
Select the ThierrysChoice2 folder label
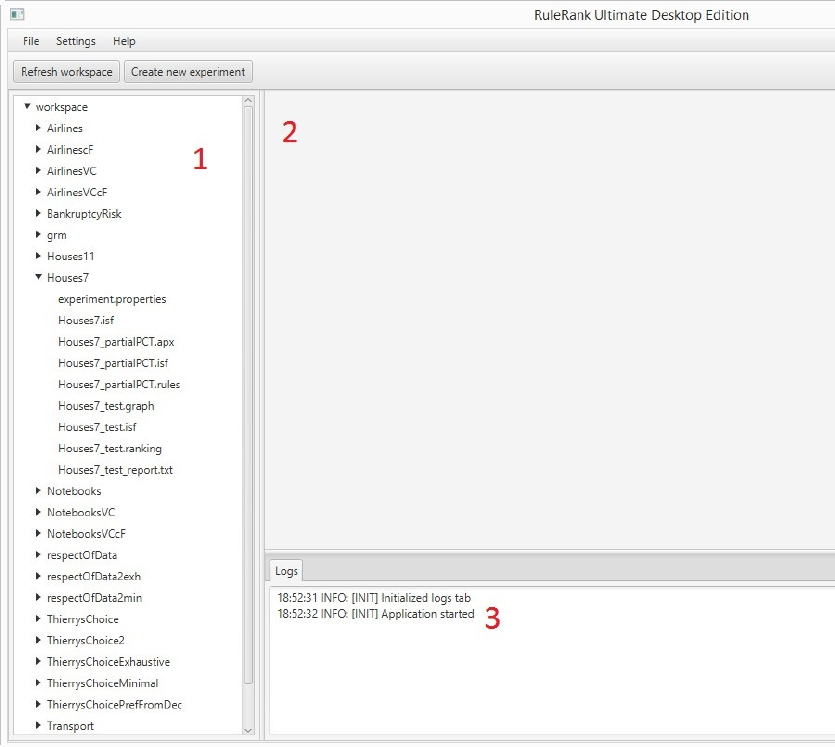[x=85, y=641]
